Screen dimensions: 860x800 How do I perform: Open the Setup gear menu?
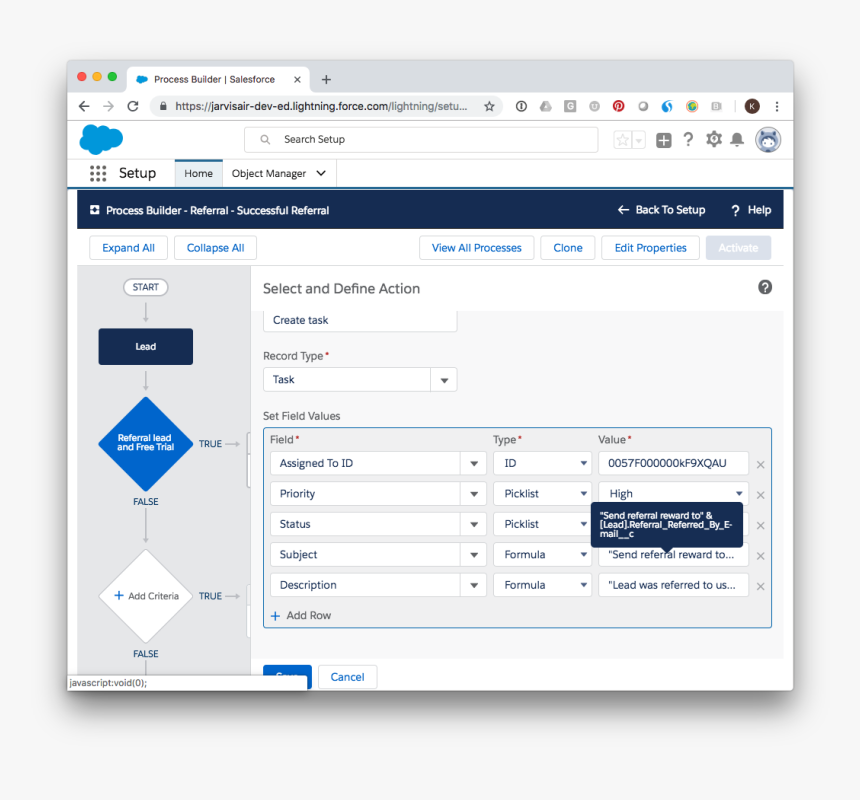714,140
